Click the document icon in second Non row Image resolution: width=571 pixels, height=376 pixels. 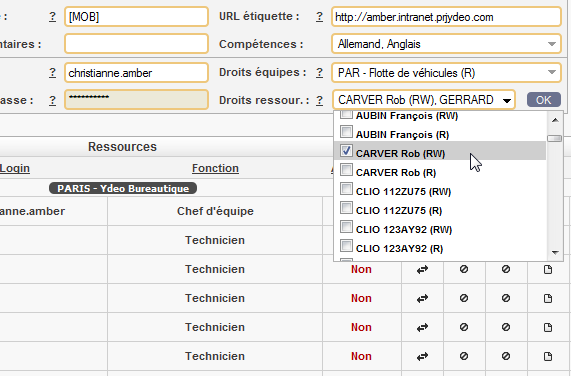(548, 298)
